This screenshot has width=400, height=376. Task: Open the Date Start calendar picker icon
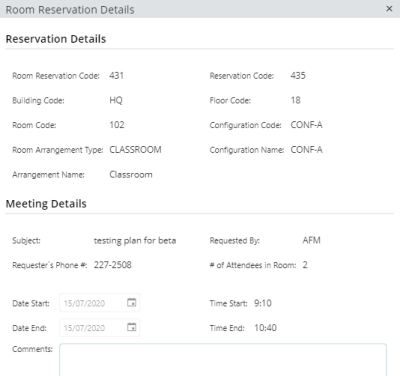(132, 302)
